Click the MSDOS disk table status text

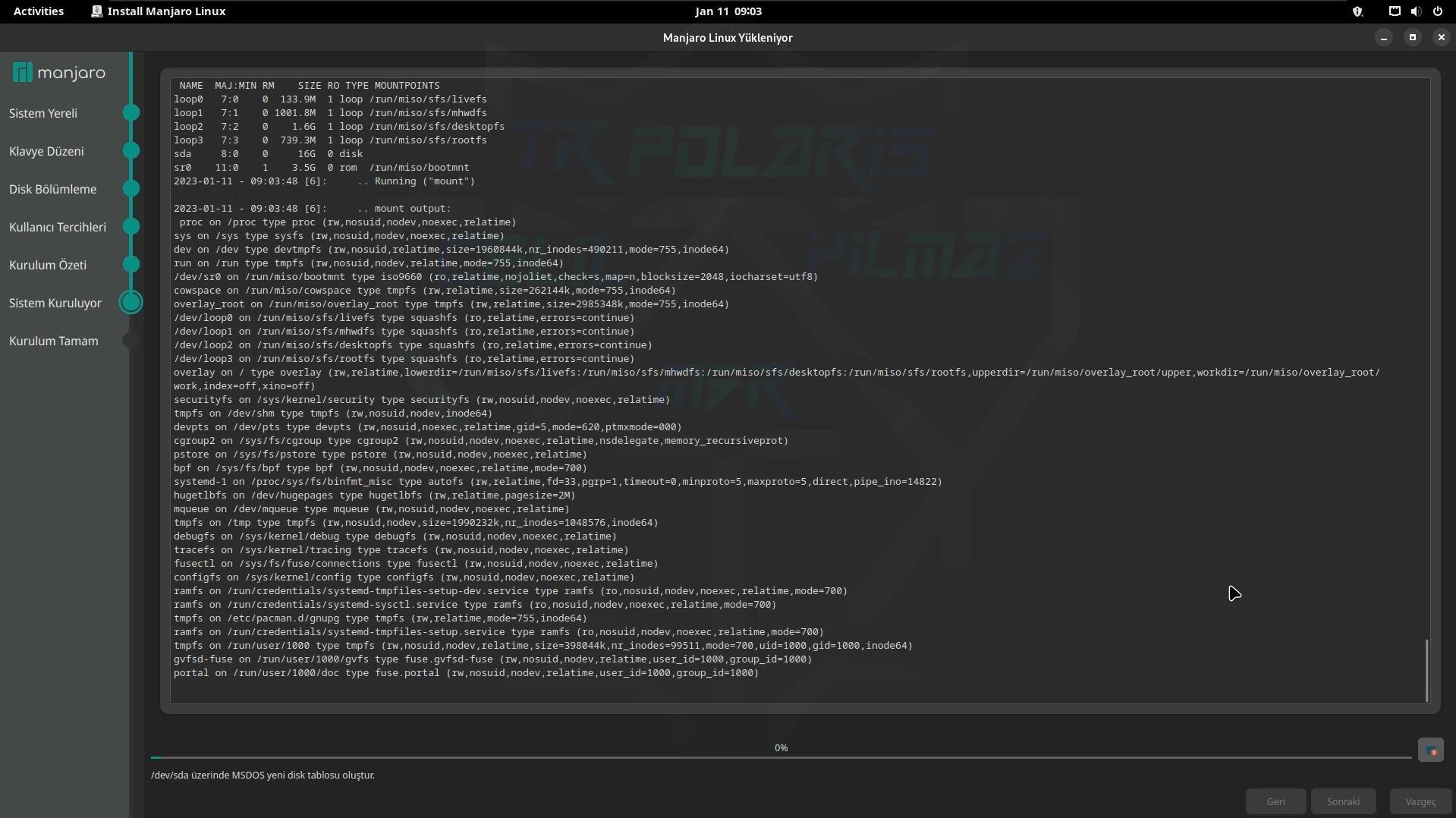(x=263, y=775)
